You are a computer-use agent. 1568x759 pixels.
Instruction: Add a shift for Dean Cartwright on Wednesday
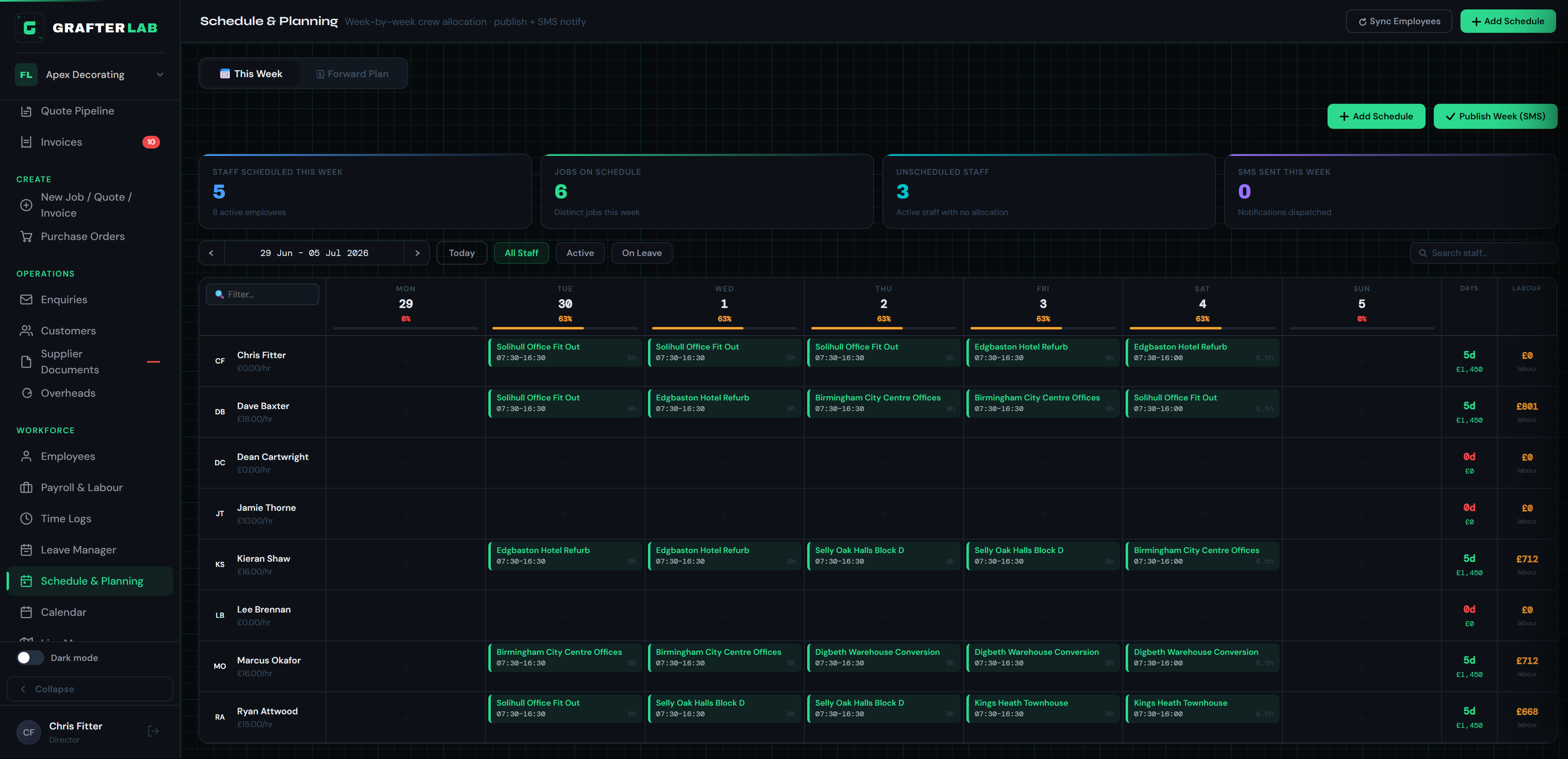(724, 464)
